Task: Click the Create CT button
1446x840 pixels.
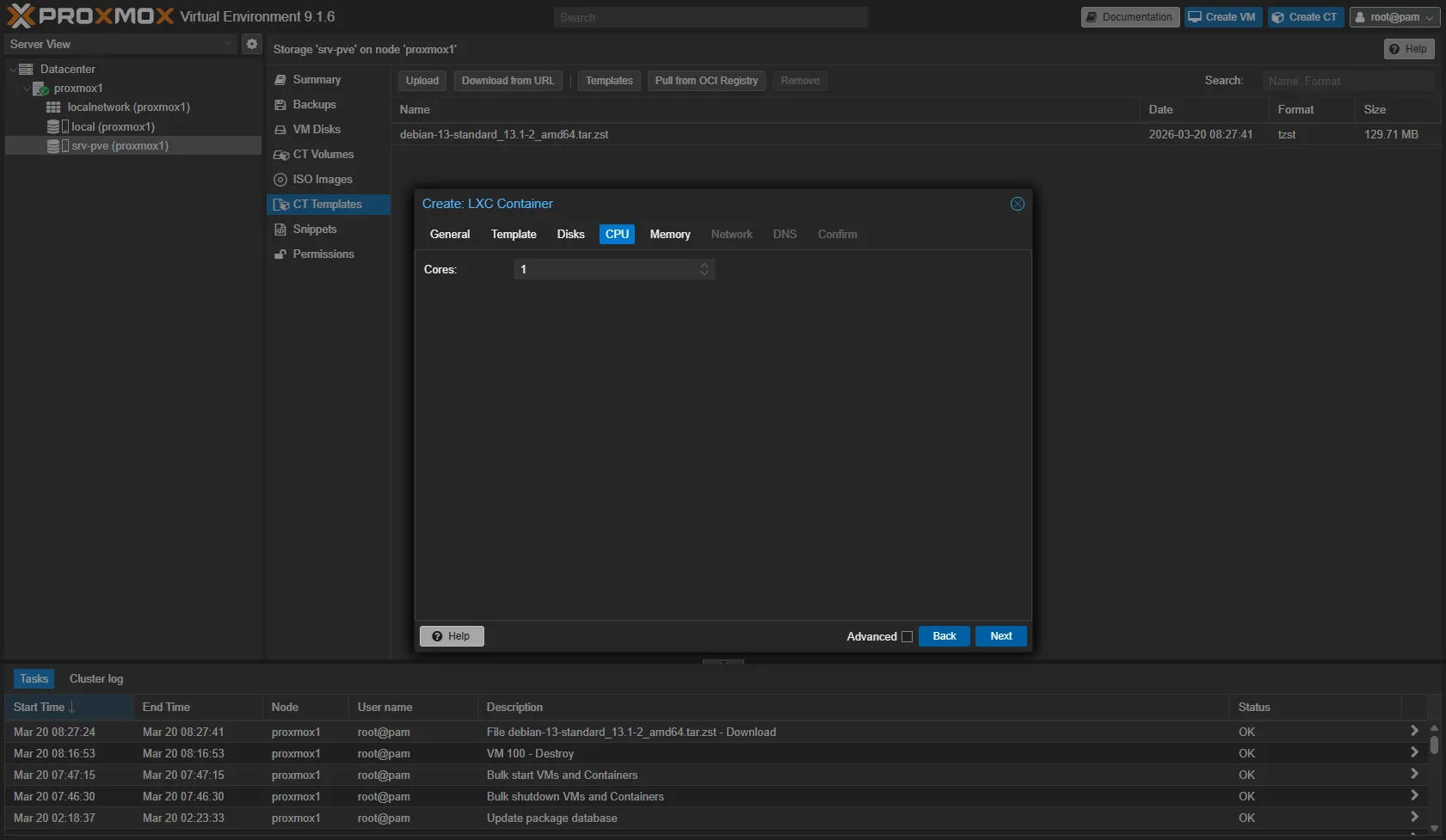Action: tap(1305, 17)
